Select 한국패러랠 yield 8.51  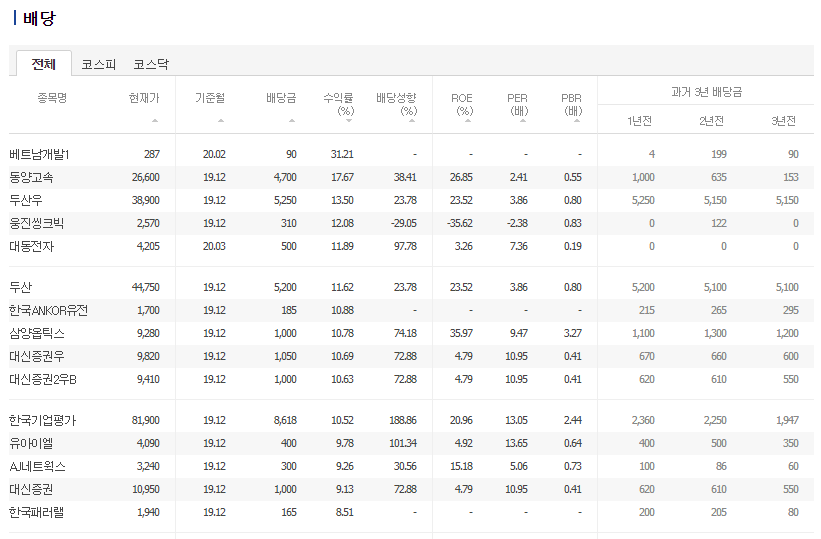pyautogui.click(x=345, y=513)
